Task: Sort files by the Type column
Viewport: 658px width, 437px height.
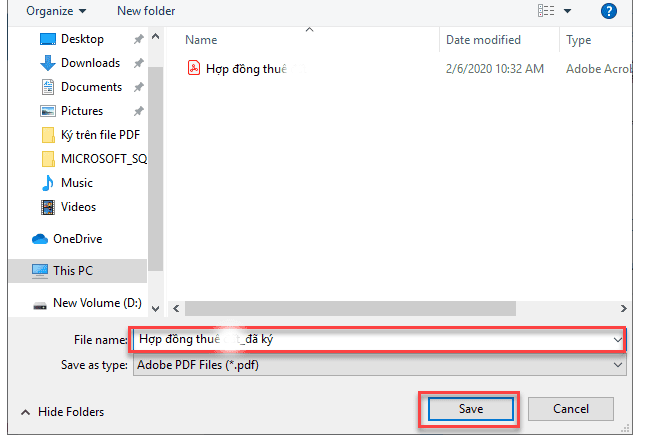Action: [x=579, y=40]
